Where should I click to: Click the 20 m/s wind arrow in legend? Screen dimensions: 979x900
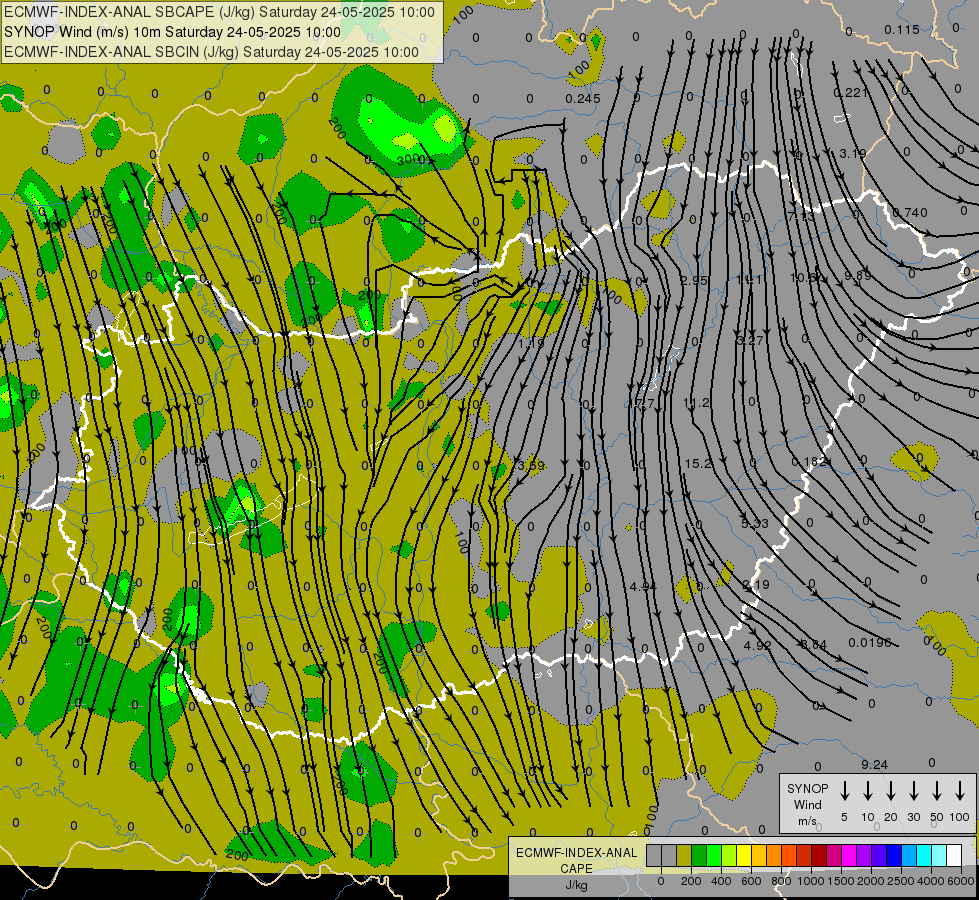point(891,791)
